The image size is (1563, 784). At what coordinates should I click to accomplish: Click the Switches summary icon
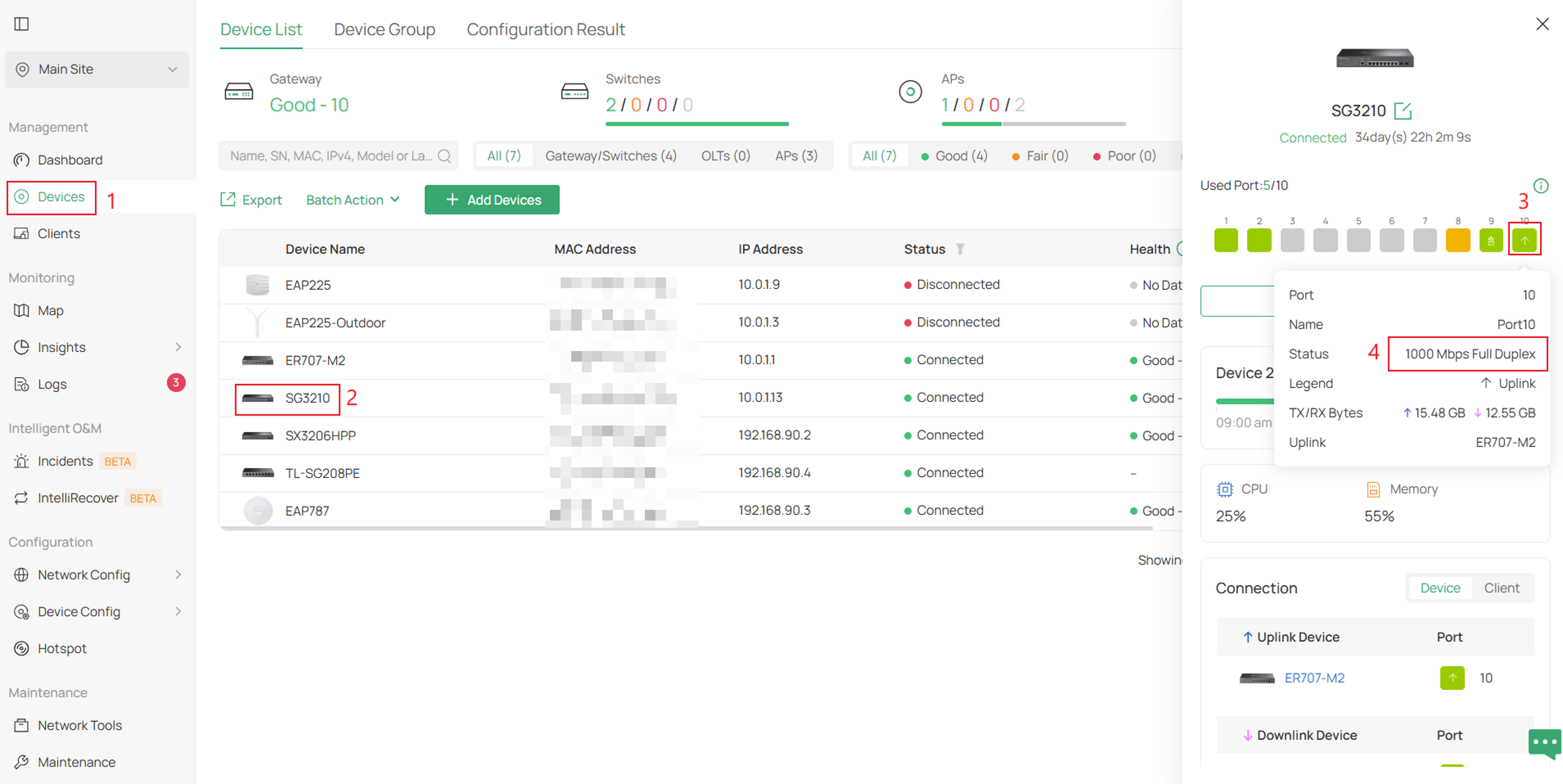[575, 91]
